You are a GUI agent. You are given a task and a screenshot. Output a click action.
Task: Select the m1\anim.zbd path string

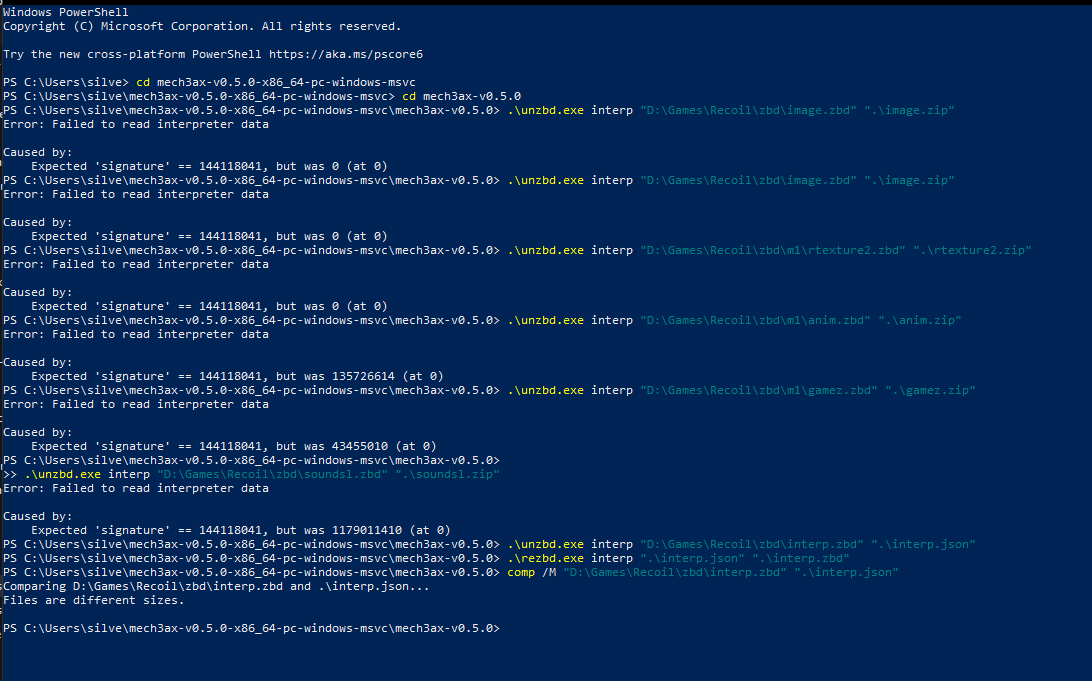click(x=756, y=320)
